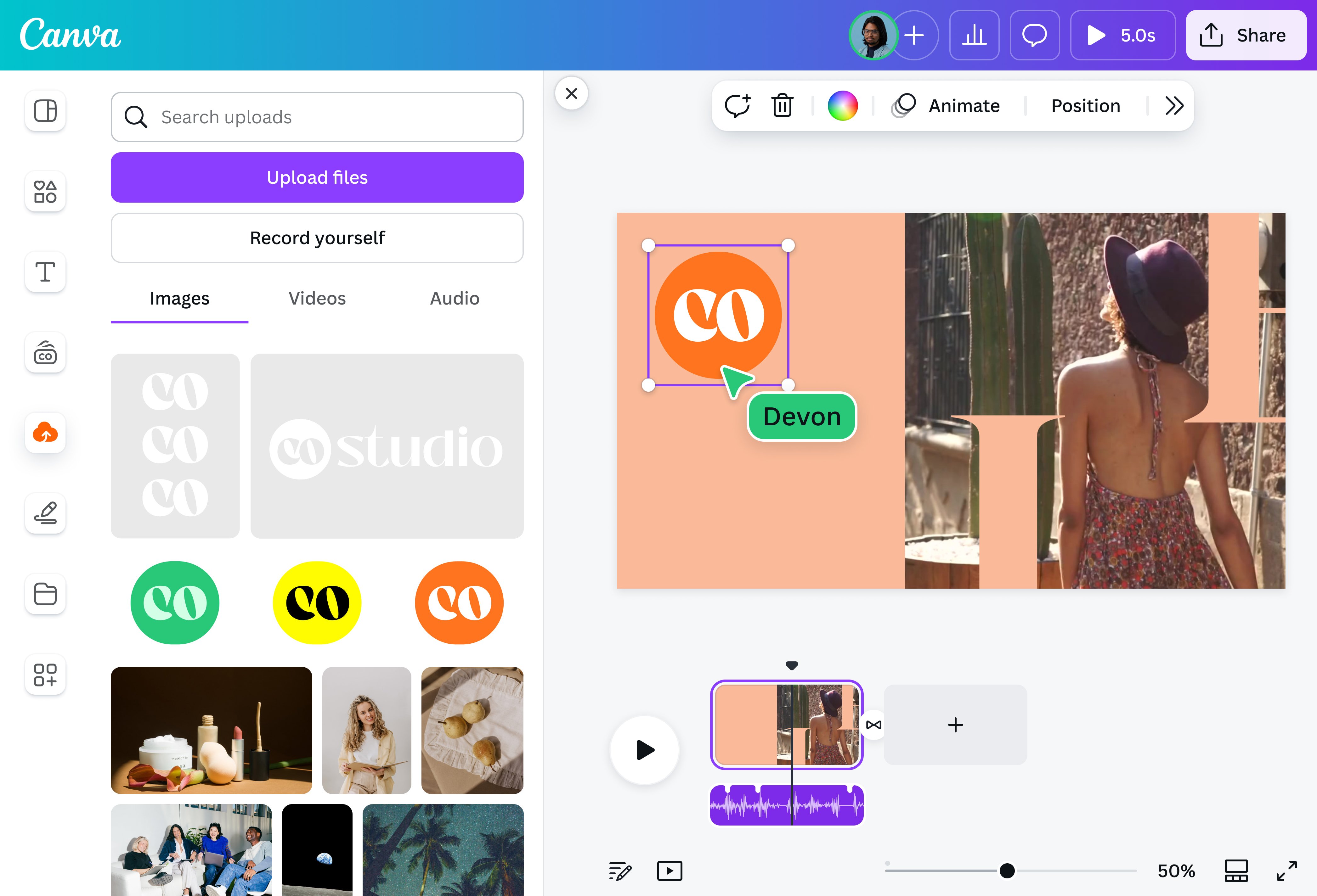Open the Elements panel
The image size is (1317, 896).
(x=45, y=191)
